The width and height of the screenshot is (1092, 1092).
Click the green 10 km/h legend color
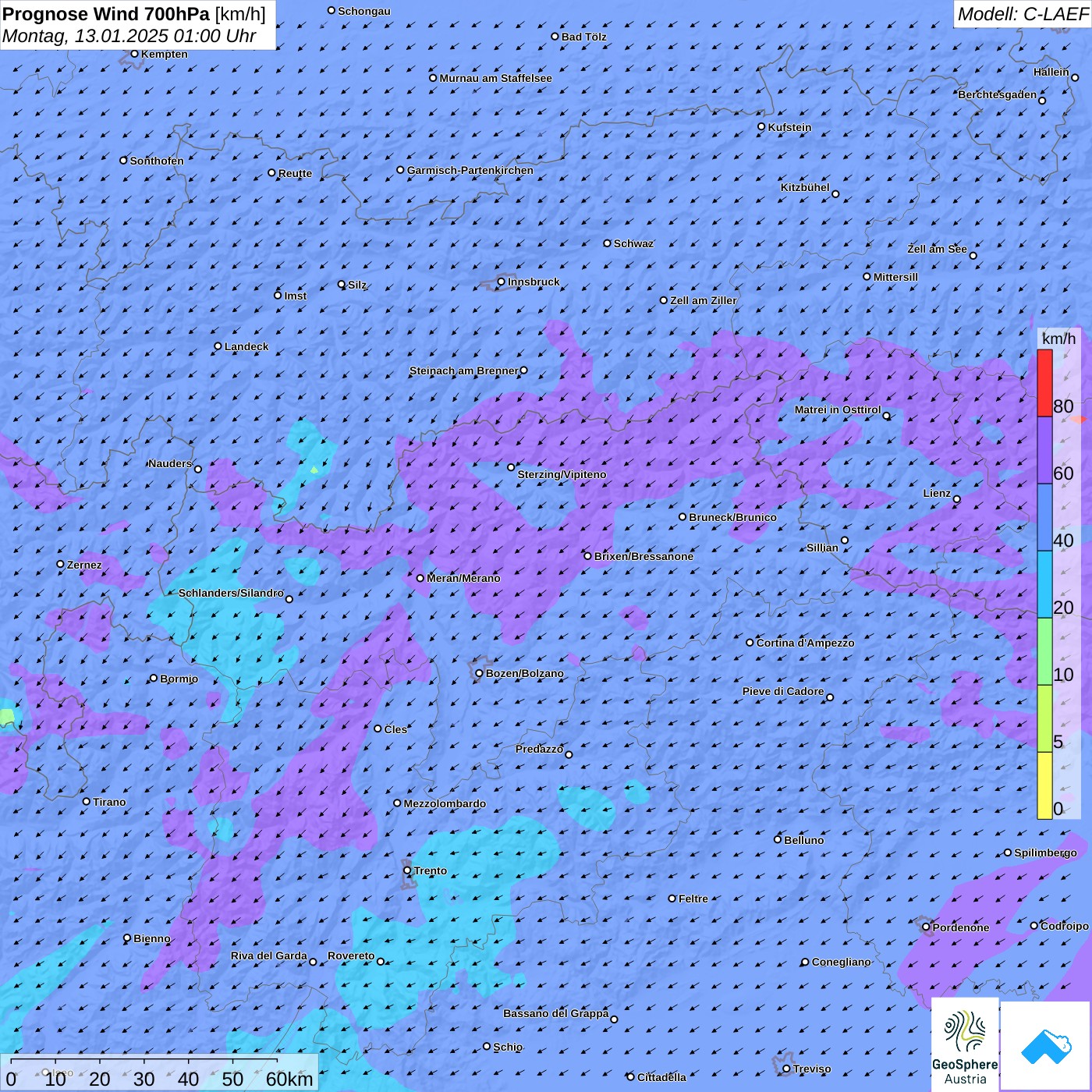click(1044, 651)
